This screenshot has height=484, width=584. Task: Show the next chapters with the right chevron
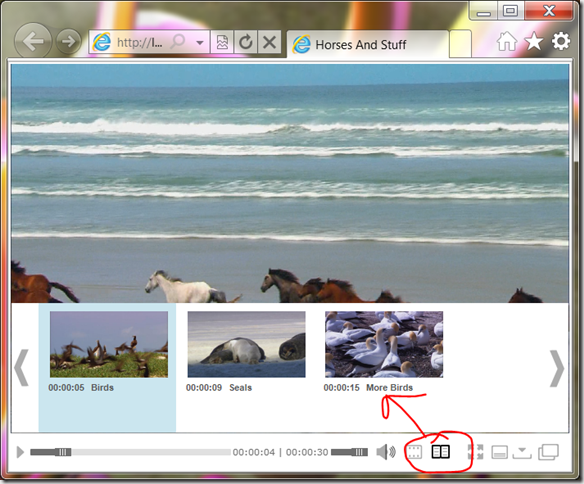click(557, 368)
